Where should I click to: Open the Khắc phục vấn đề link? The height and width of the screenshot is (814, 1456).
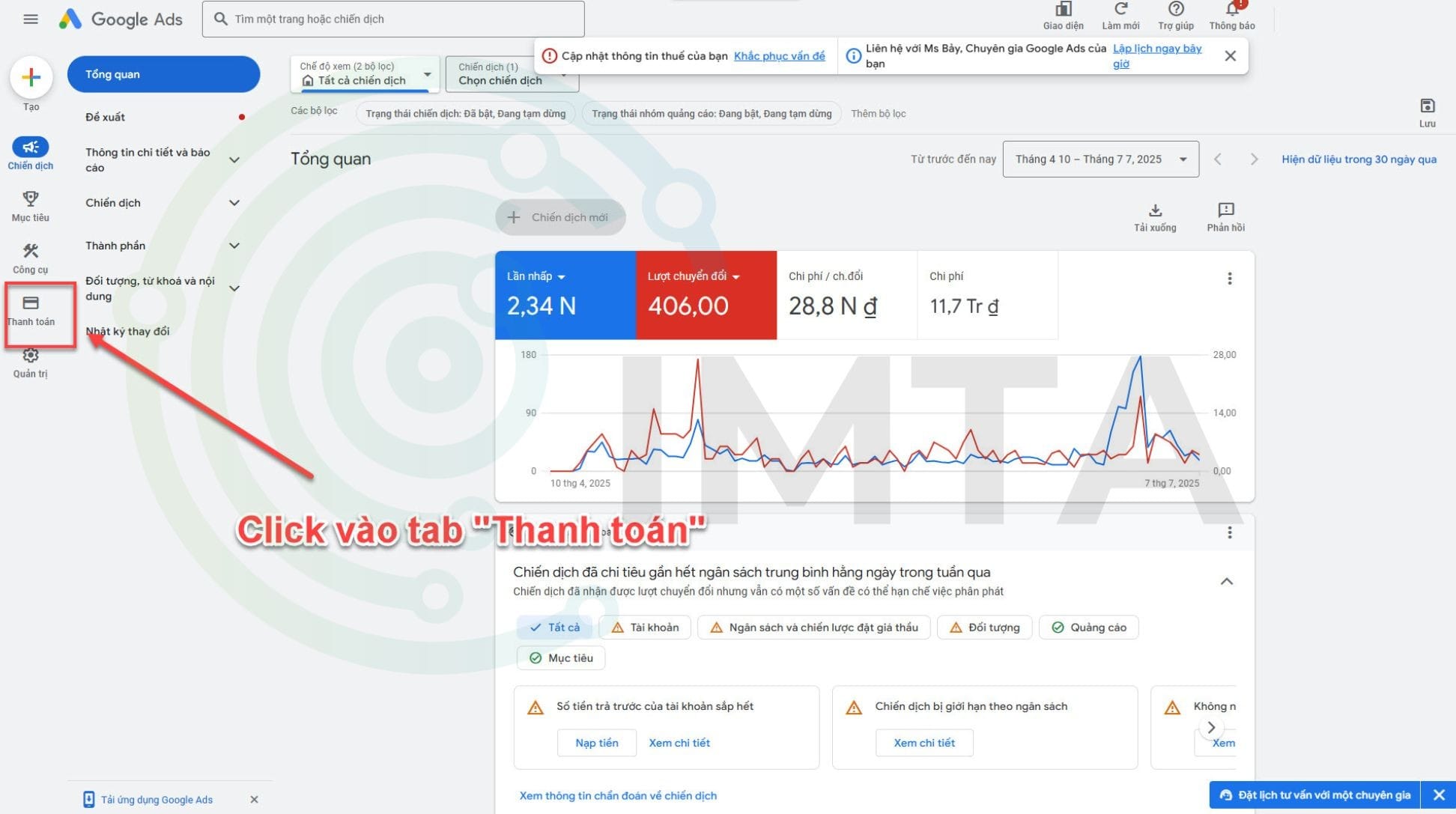779,55
